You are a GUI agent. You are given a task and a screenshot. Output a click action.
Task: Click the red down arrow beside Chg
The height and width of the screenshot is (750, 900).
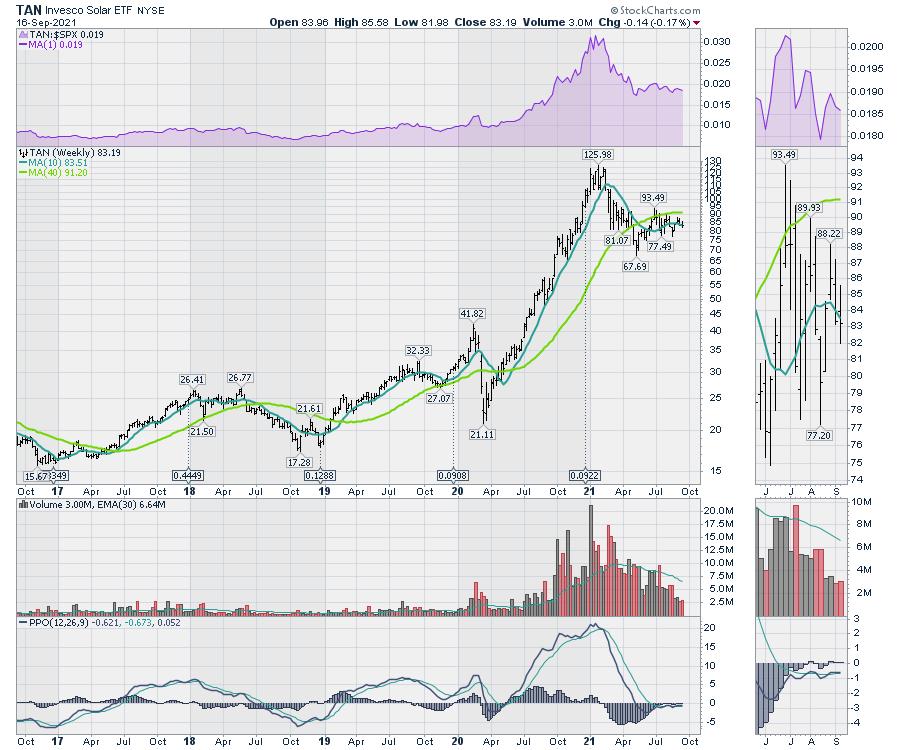coord(696,21)
